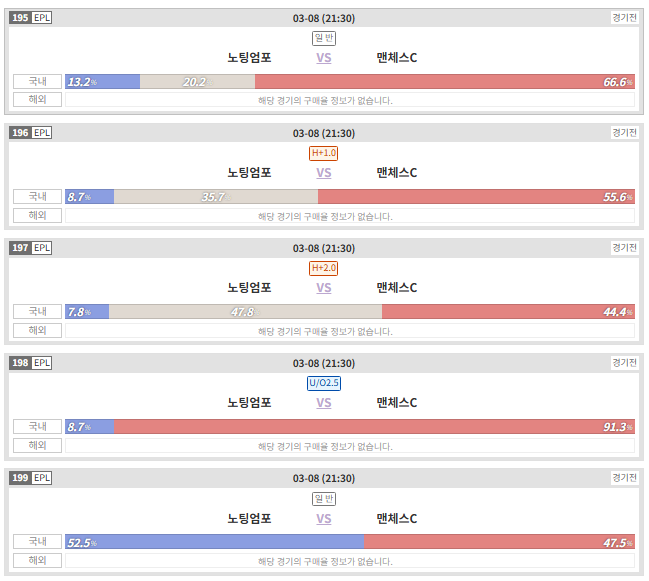Click the 경기전 status in match 195
This screenshot has height=581, width=649.
(625, 18)
